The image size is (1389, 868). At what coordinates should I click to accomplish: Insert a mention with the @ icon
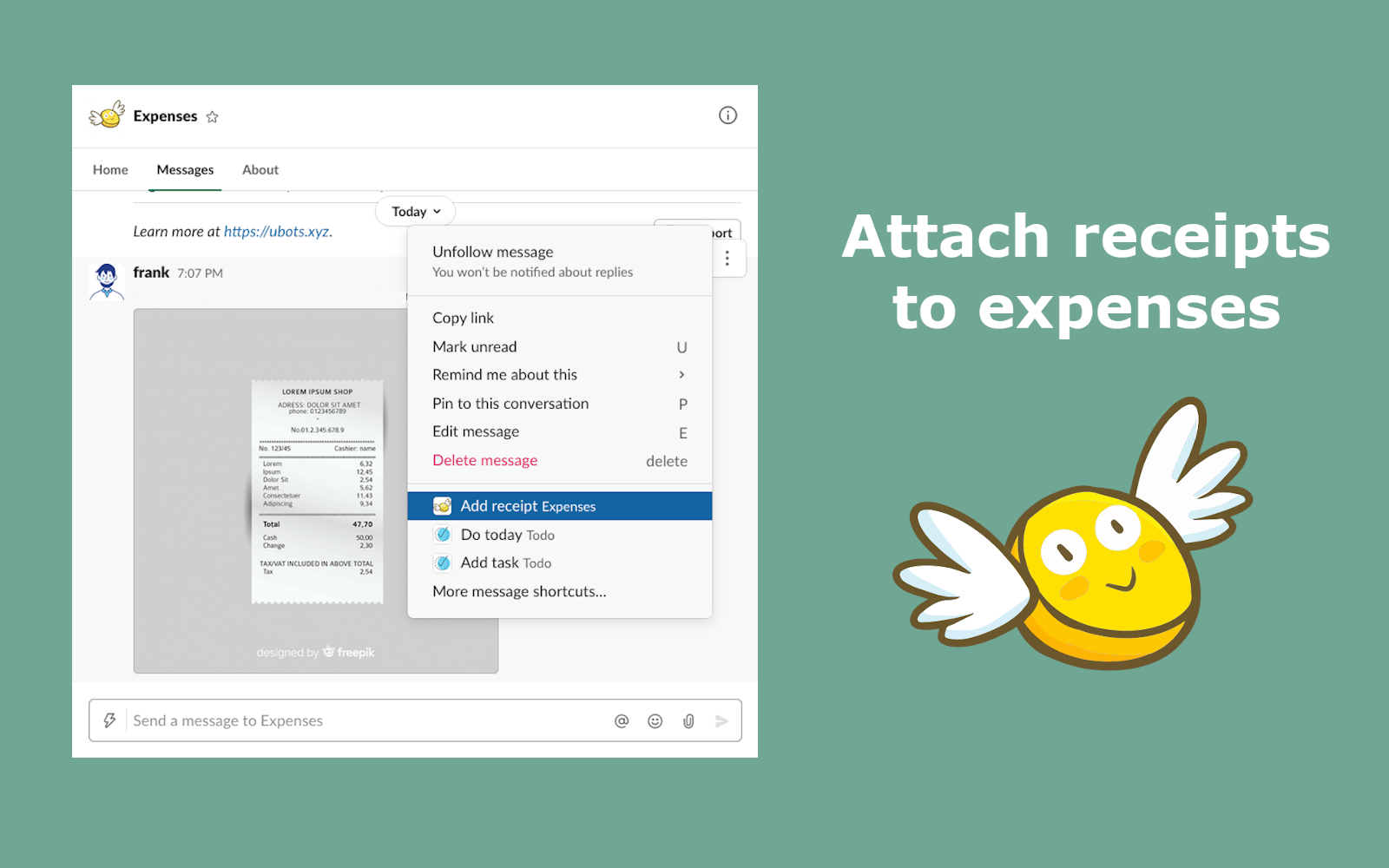(622, 721)
